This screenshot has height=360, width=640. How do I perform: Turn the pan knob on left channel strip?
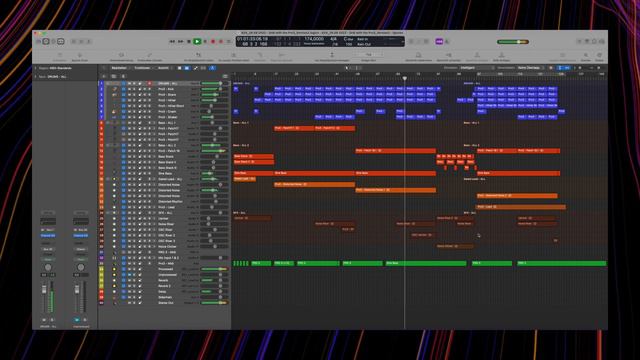click(48, 267)
